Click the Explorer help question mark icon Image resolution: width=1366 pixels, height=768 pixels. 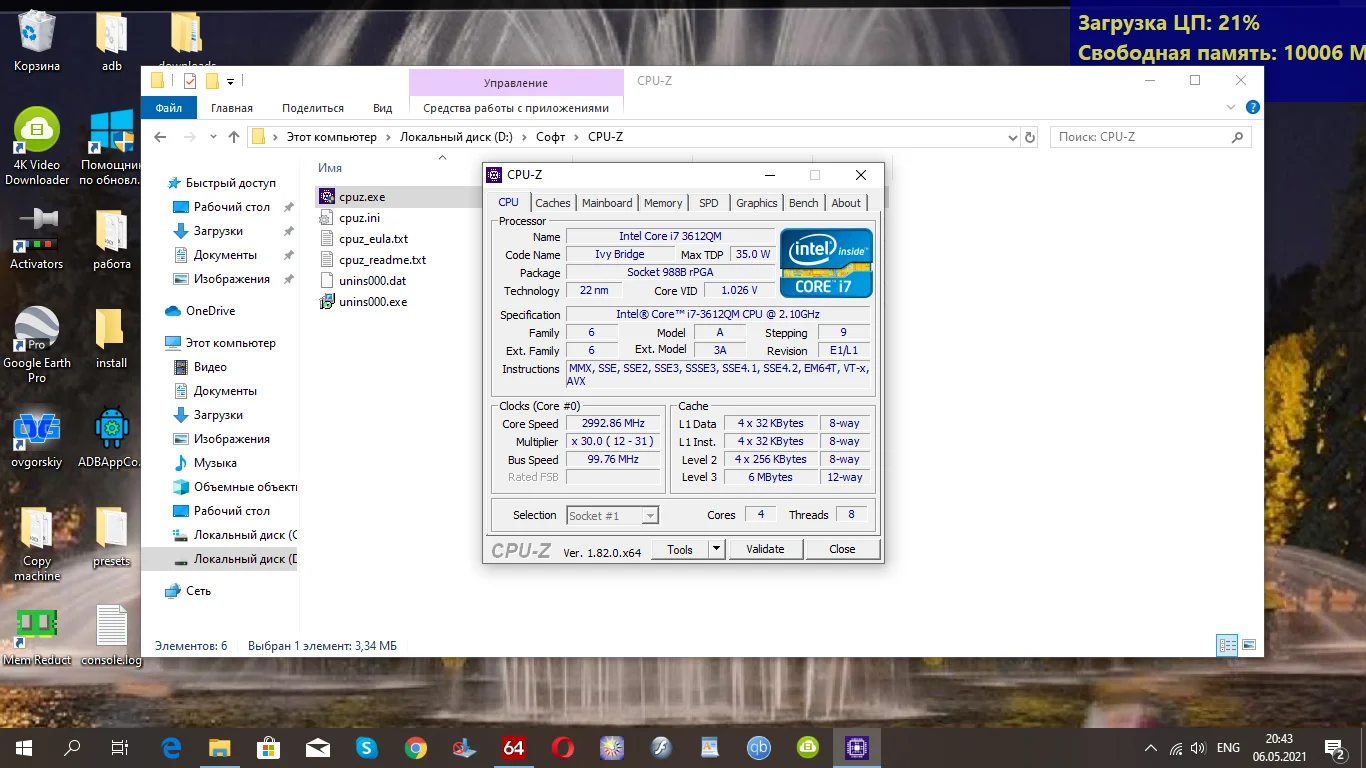click(1252, 108)
